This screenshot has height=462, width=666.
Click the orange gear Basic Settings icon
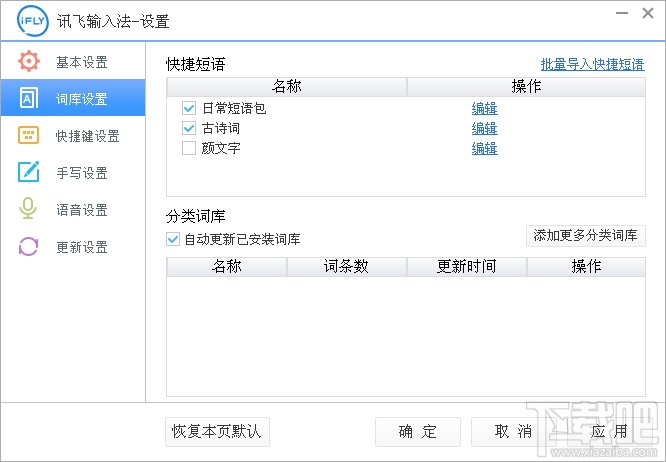click(x=28, y=62)
